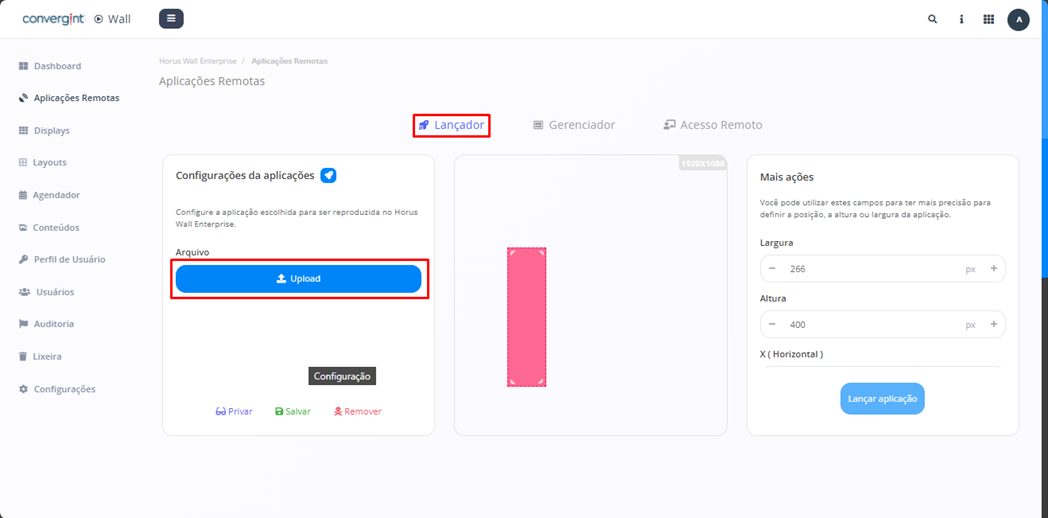Open the search magnifier icon
The height and width of the screenshot is (518, 1048).
click(932, 19)
